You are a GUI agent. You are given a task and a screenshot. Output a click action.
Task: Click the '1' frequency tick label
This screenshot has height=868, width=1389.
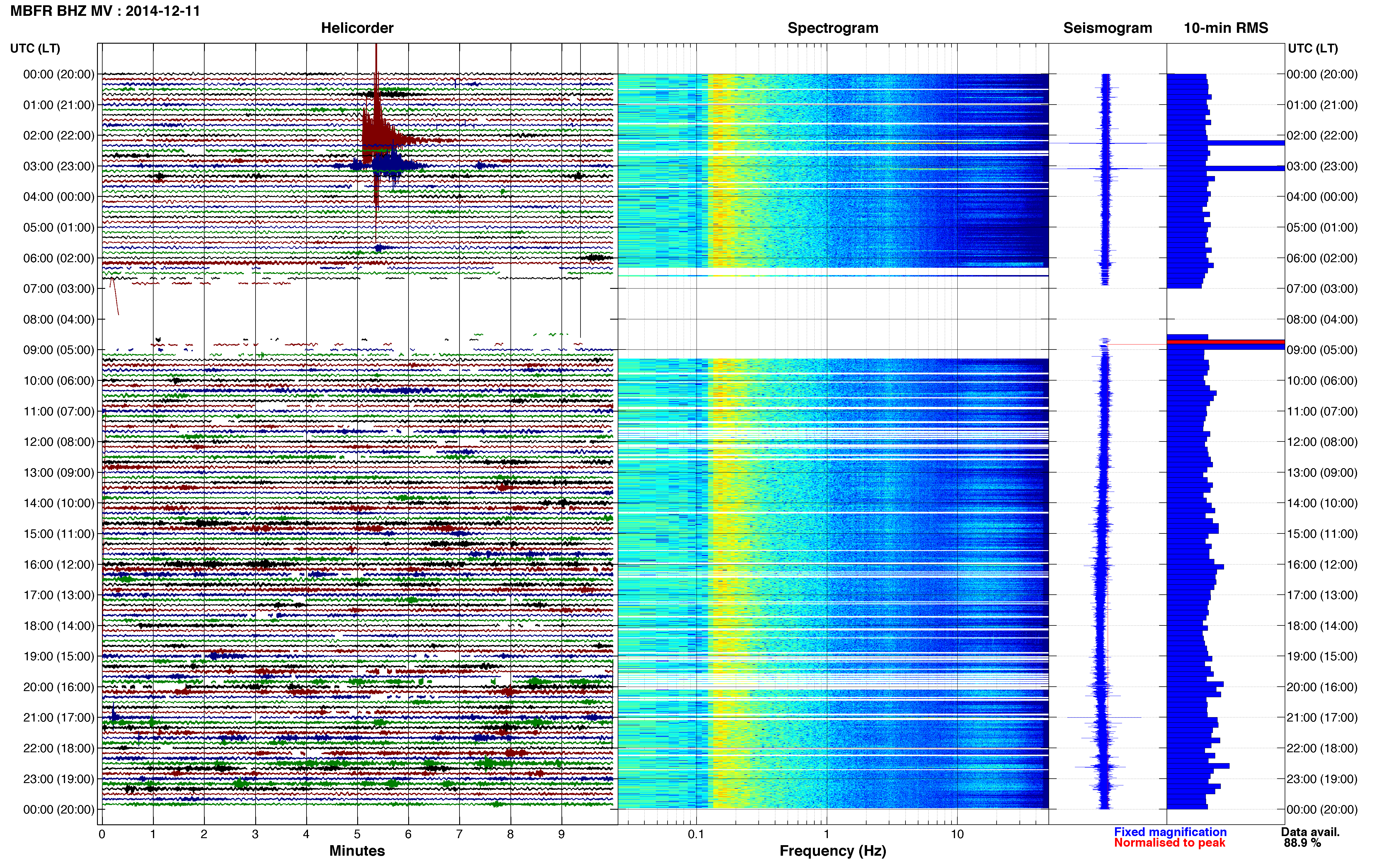[826, 834]
